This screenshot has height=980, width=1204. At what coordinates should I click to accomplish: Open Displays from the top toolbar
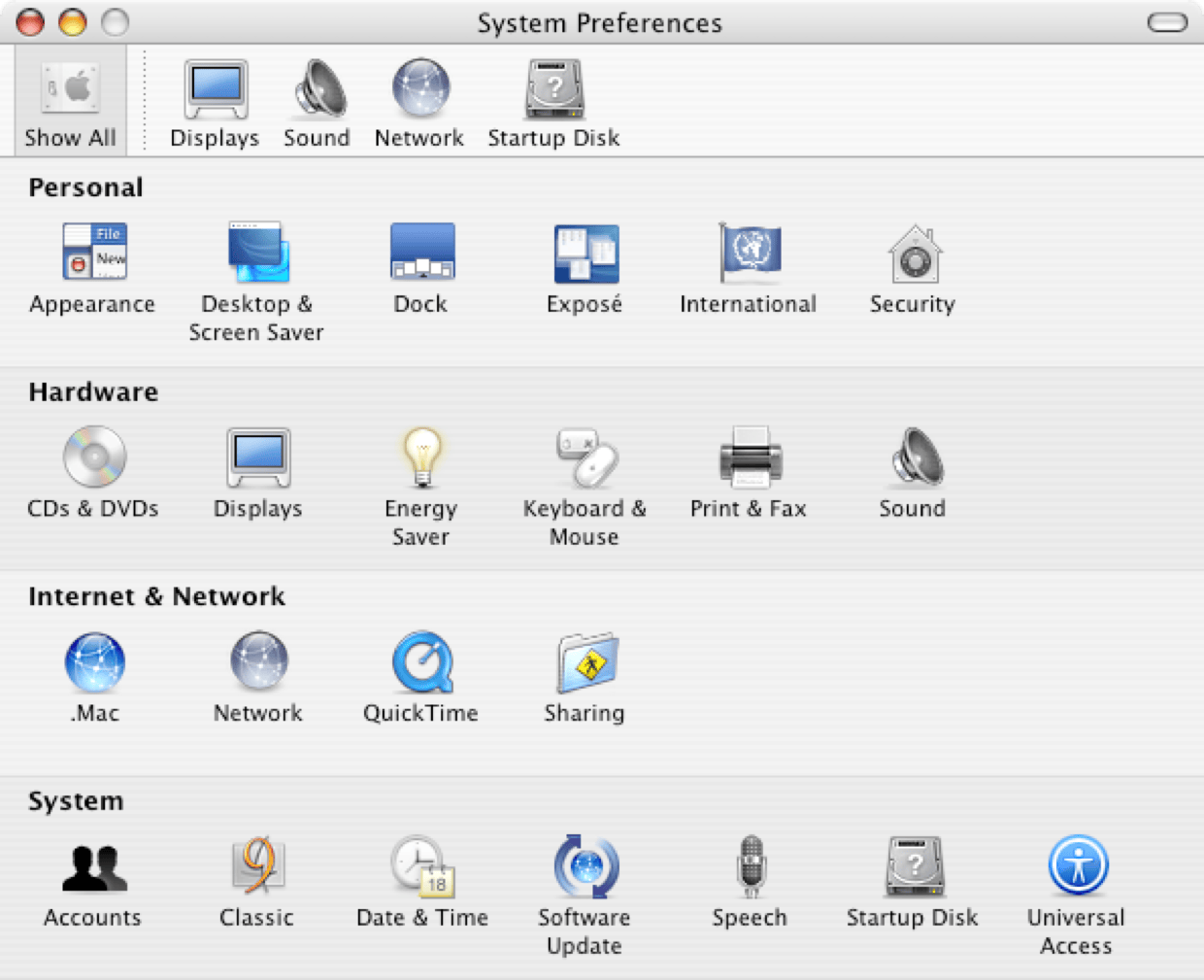(215, 104)
